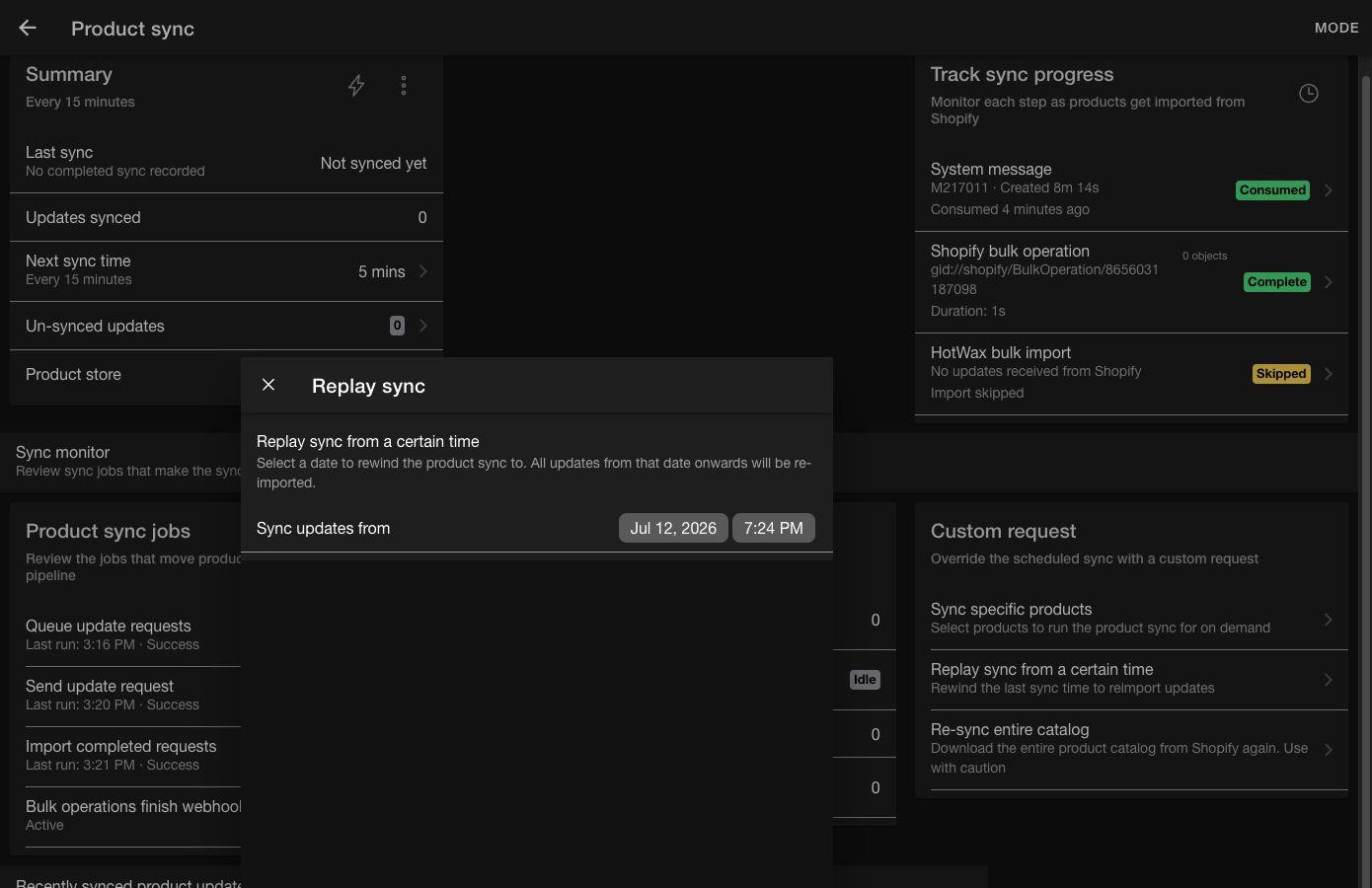The height and width of the screenshot is (888, 1372).
Task: Expand the System message row chevron
Action: coord(1329,190)
